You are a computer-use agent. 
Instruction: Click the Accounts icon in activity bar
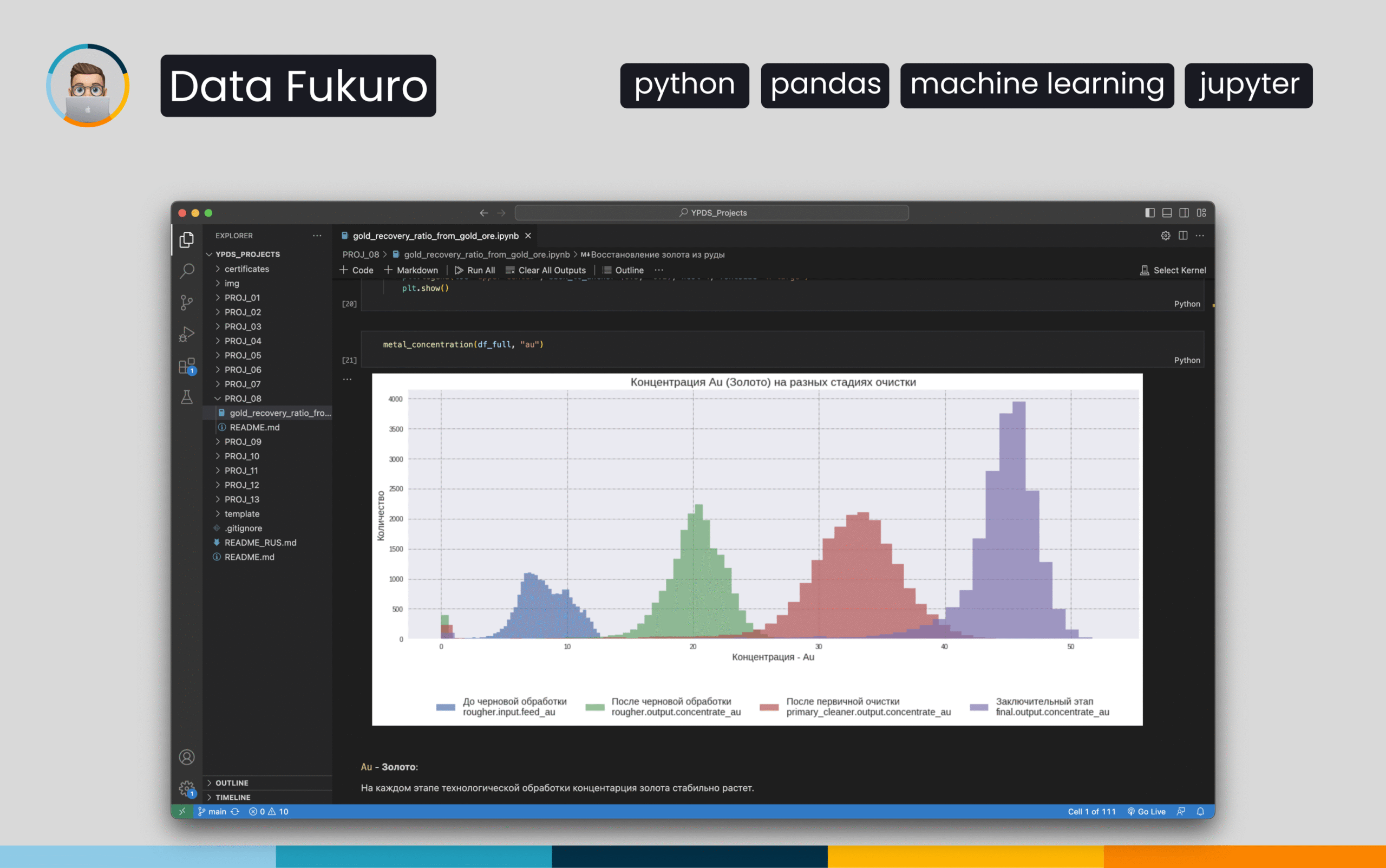187,757
